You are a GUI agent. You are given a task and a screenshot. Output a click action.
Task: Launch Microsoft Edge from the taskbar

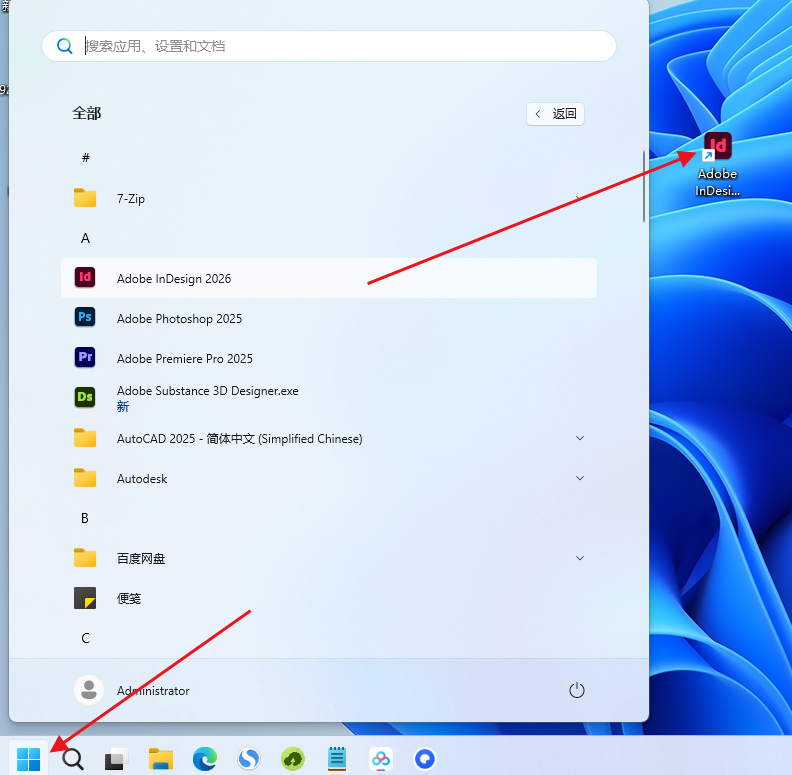(x=205, y=759)
